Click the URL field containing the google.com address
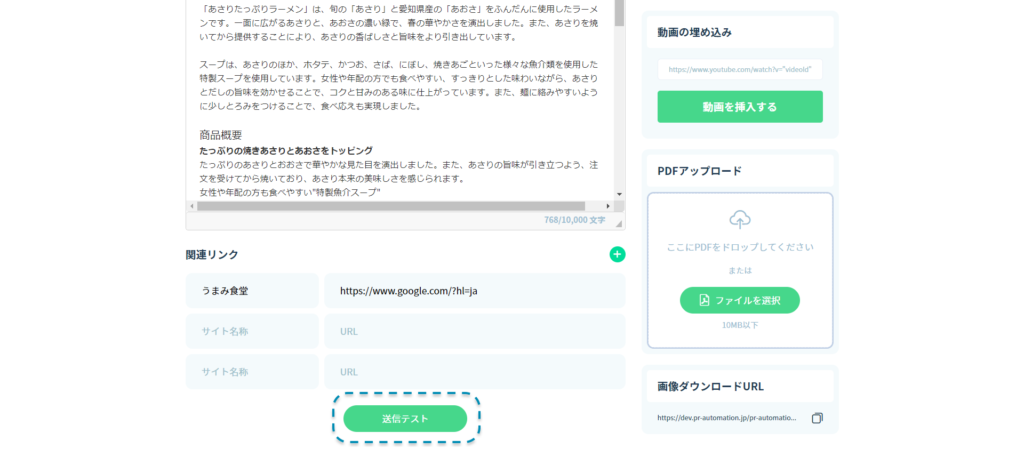 [474, 291]
